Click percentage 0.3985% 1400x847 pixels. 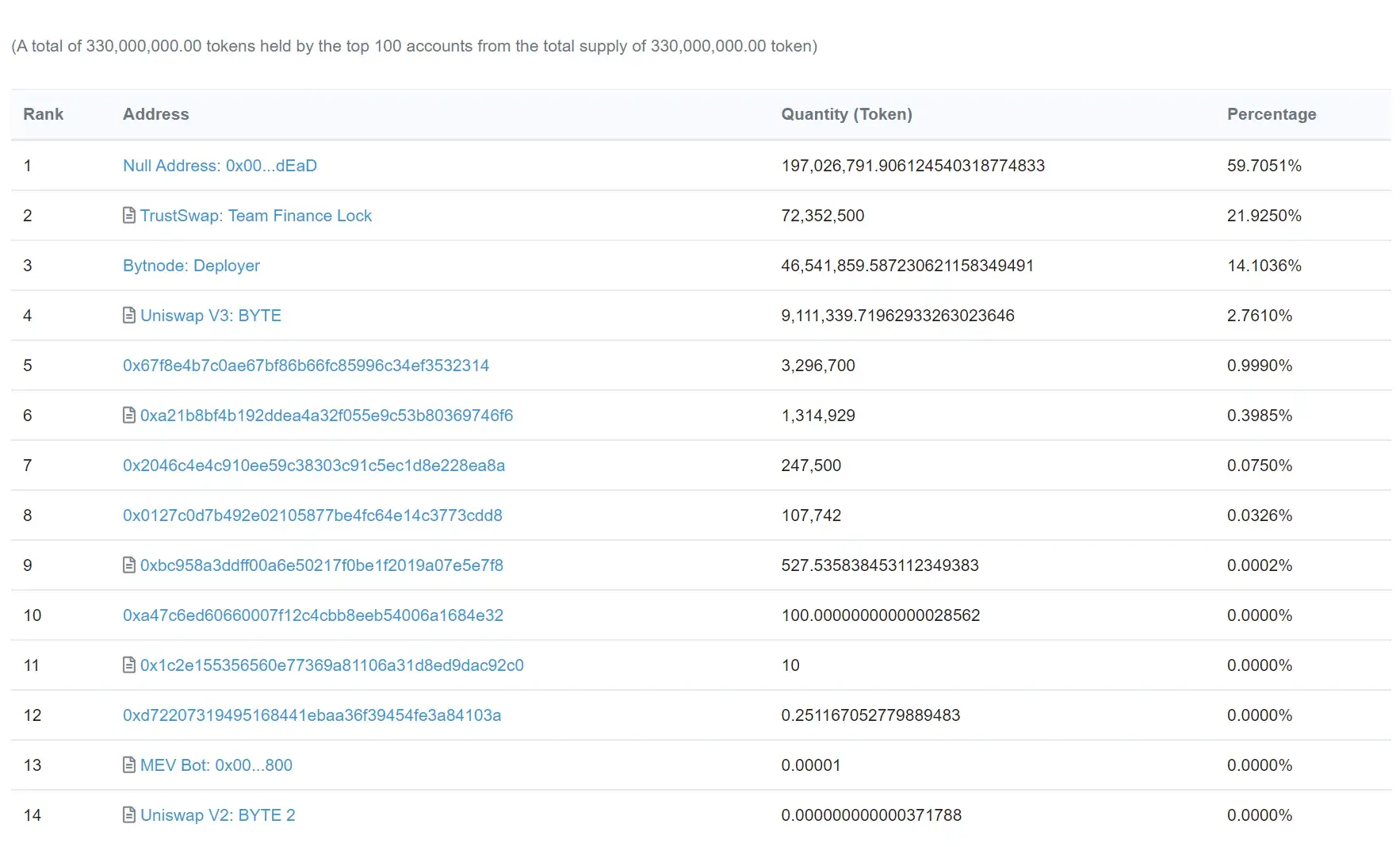(1260, 416)
